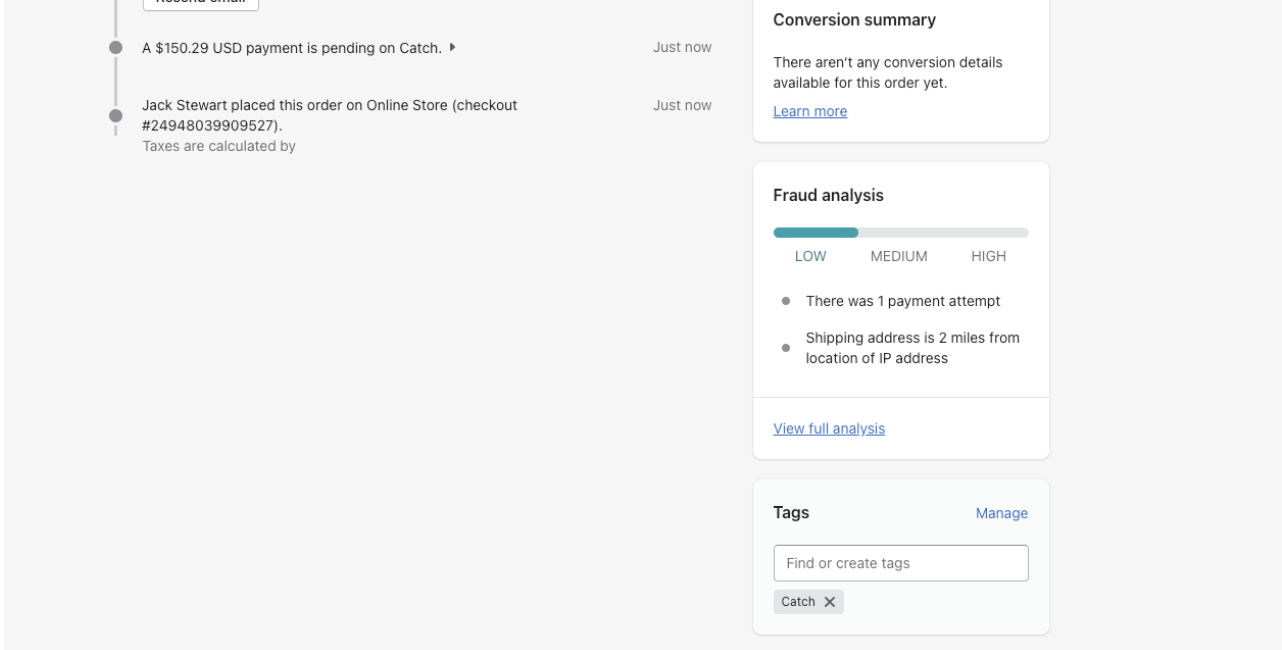Select the LOW risk label
This screenshot has height=650, width=1282.
(x=810, y=256)
